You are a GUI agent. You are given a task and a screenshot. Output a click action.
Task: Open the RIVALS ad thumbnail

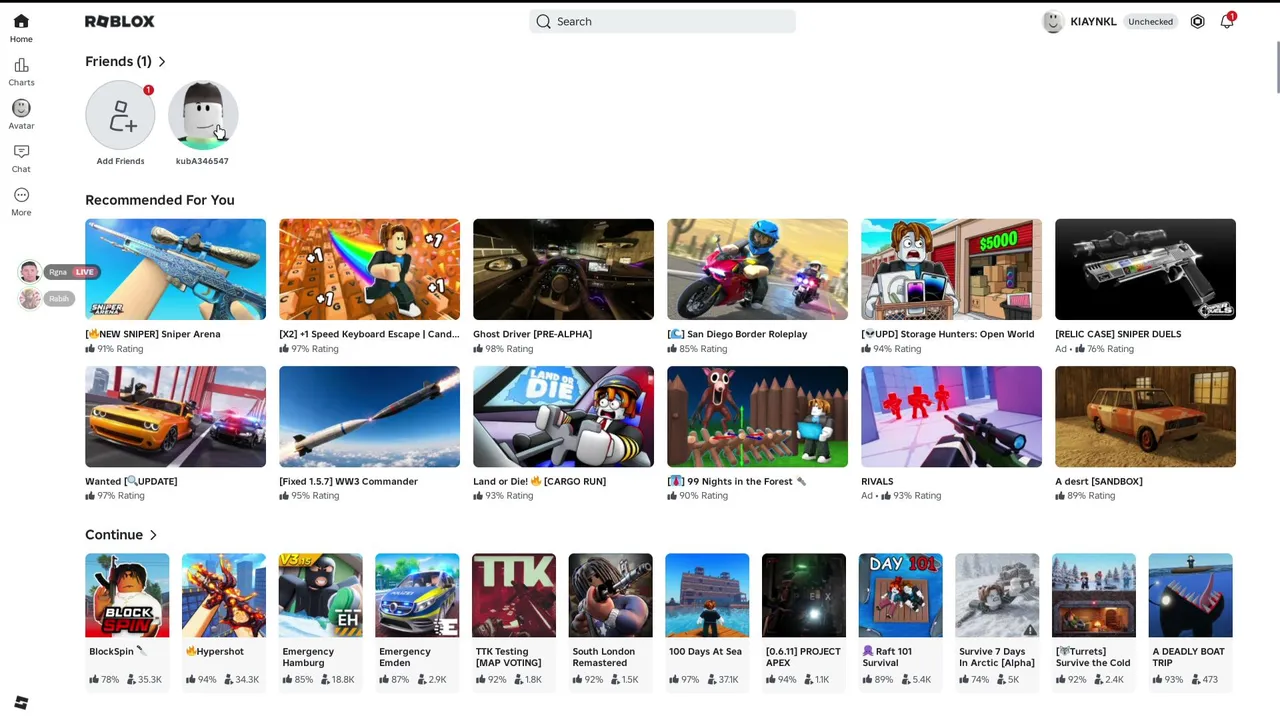point(952,417)
